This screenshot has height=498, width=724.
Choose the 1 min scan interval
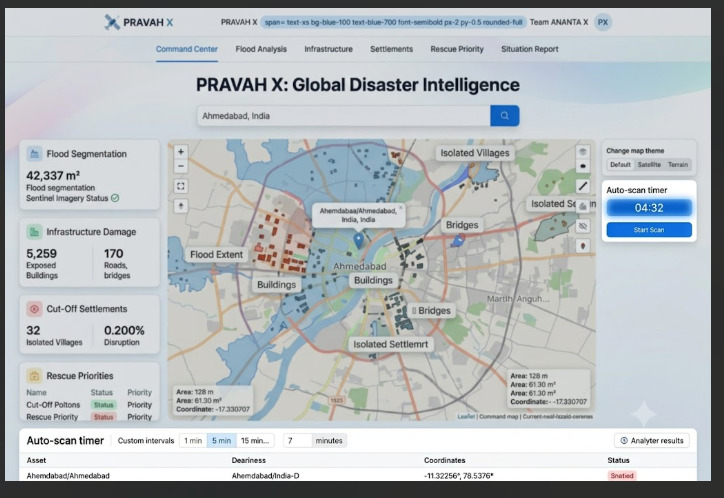pos(193,440)
